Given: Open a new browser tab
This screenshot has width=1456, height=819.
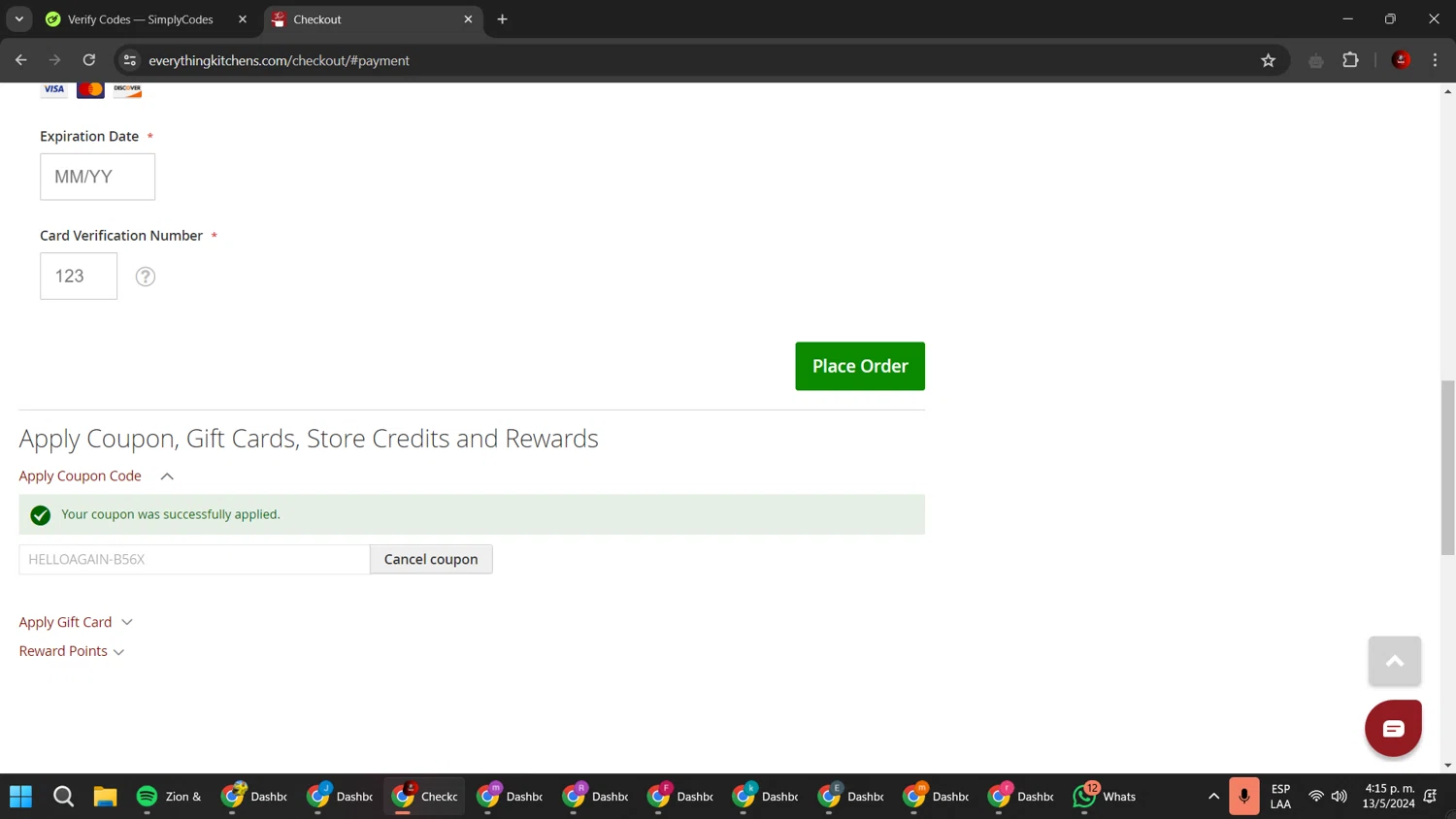Looking at the screenshot, I should tap(502, 19).
